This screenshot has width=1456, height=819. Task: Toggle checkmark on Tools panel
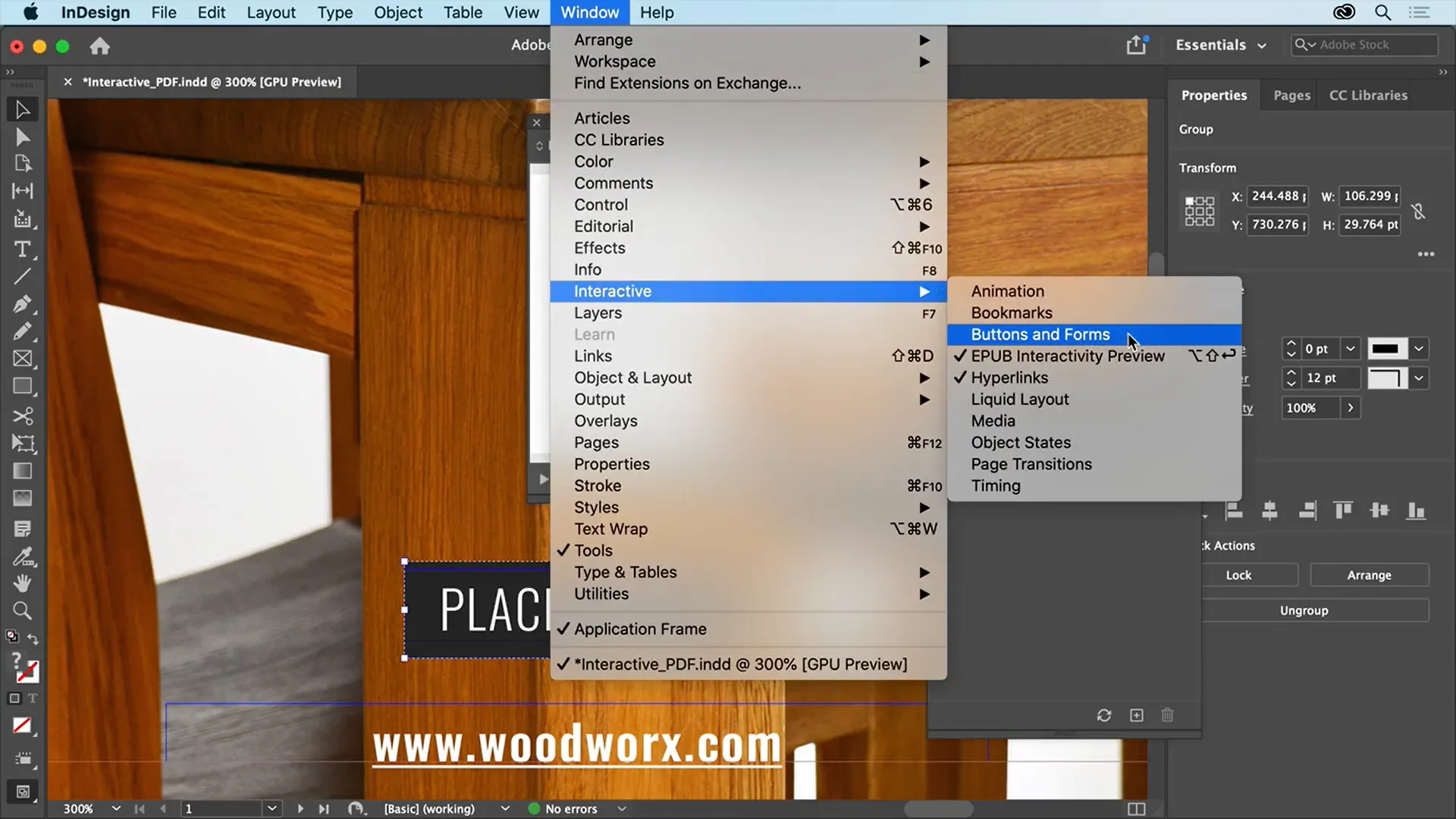tap(594, 550)
